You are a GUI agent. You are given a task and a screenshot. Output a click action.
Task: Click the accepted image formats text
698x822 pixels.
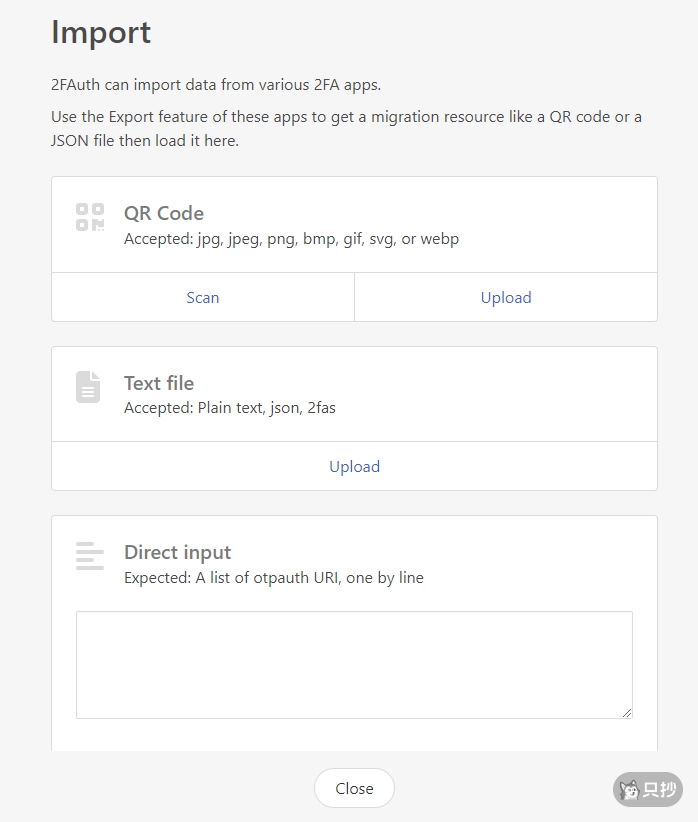pos(291,239)
